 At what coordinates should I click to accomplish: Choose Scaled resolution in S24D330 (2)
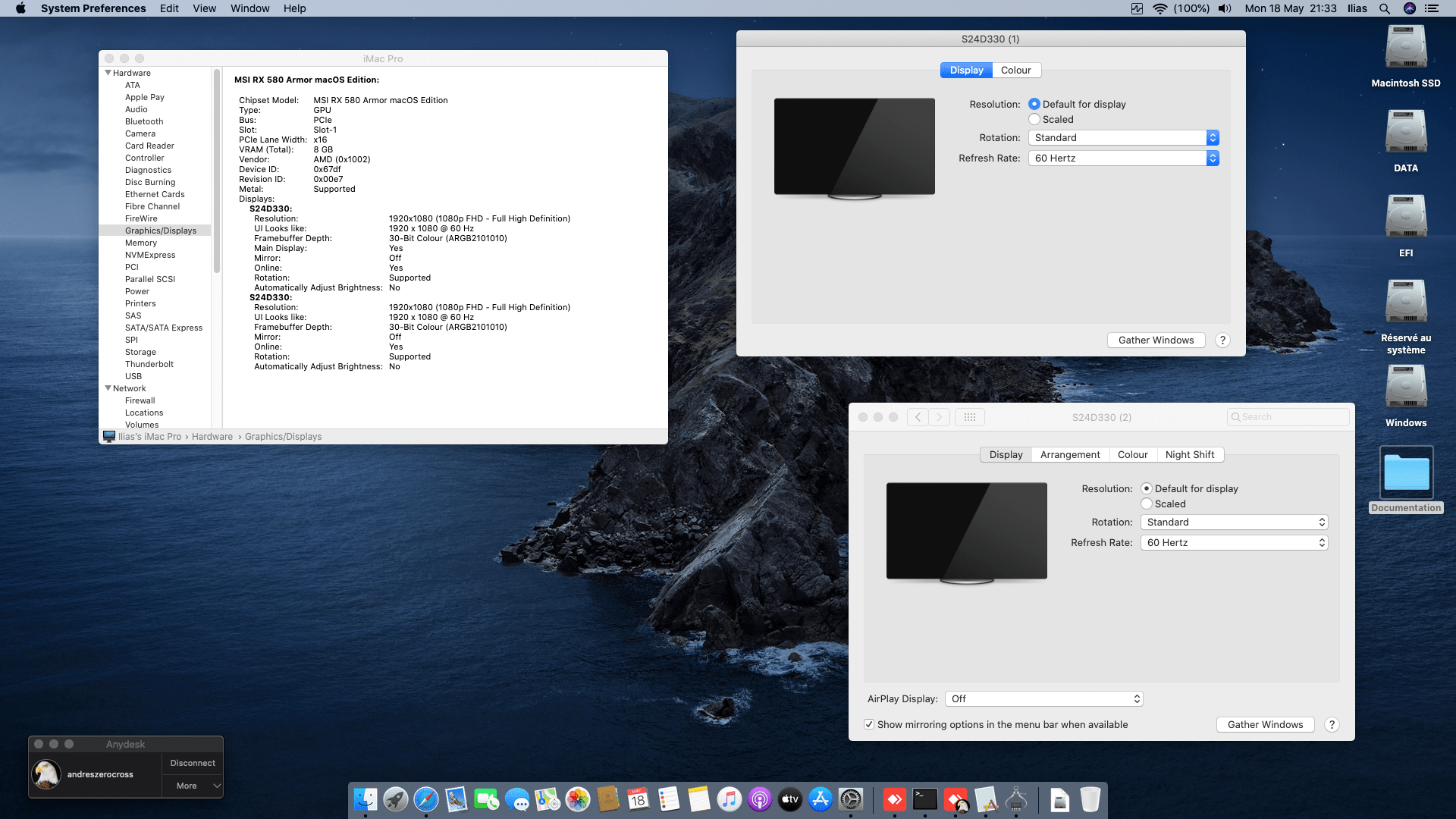tap(1147, 504)
